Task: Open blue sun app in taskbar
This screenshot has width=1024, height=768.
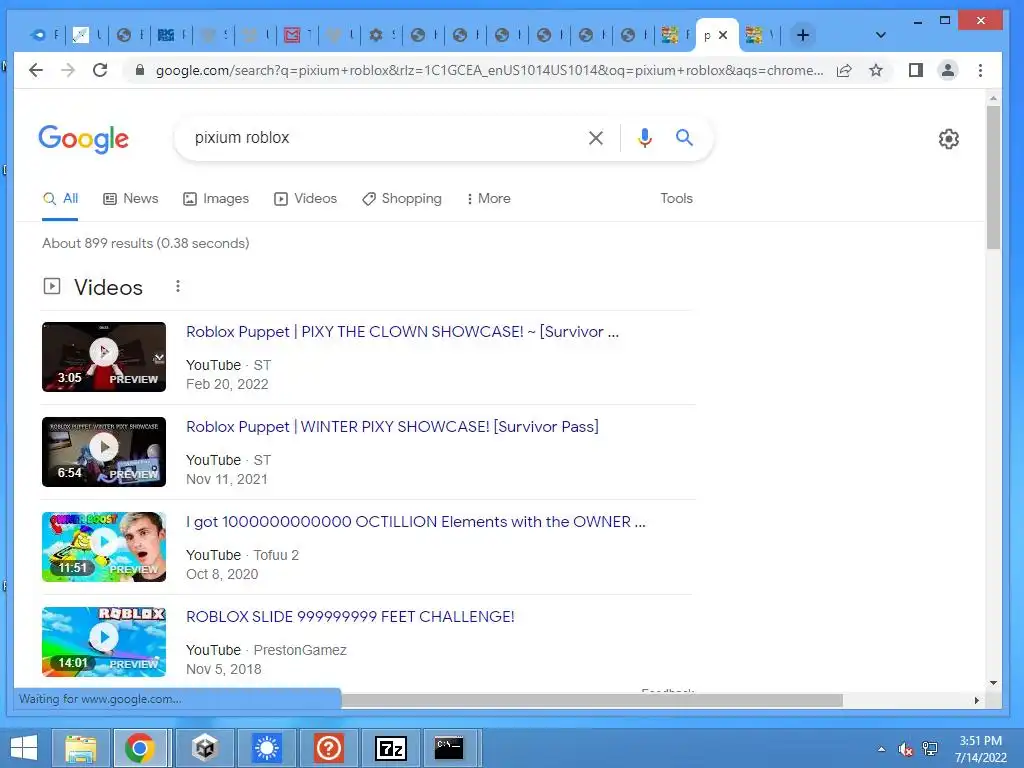Action: [266, 748]
